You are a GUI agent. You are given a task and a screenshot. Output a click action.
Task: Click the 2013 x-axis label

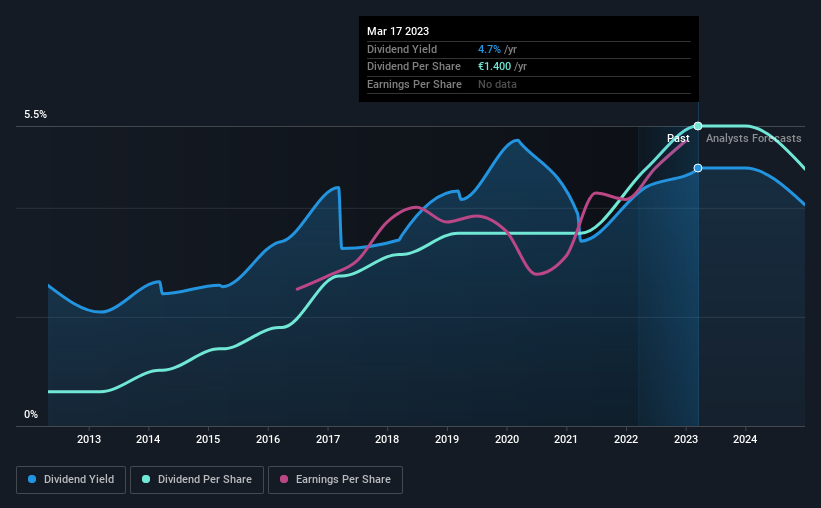click(88, 439)
